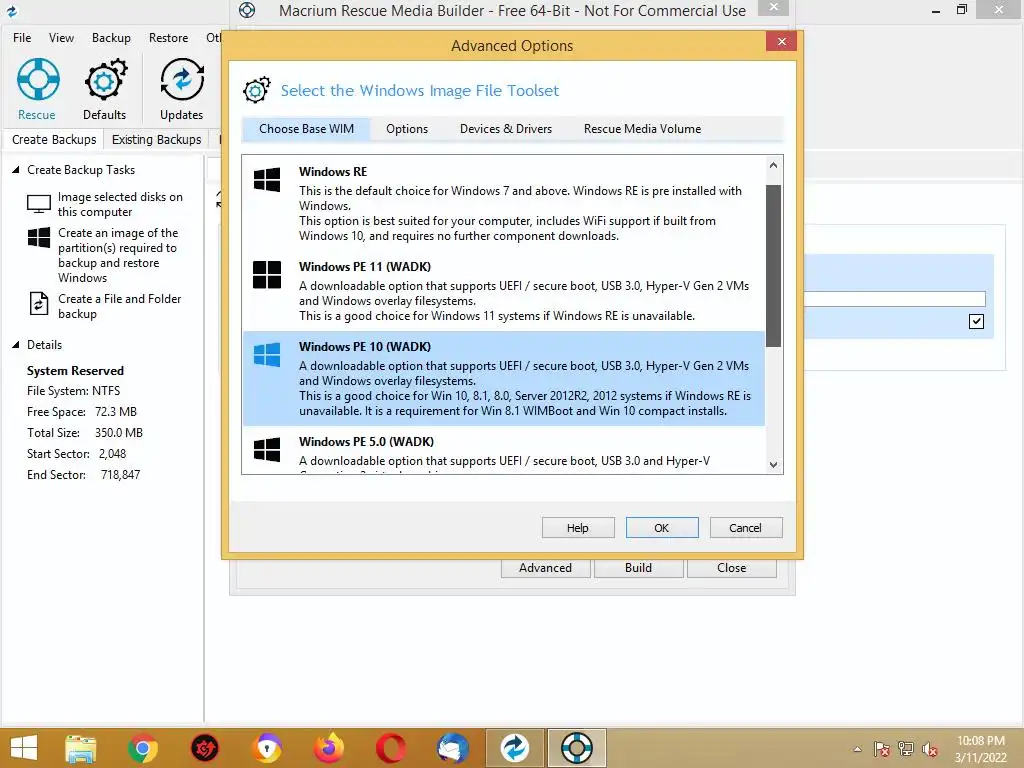
Task: Launch Google Chrome from taskbar
Action: coord(142,748)
